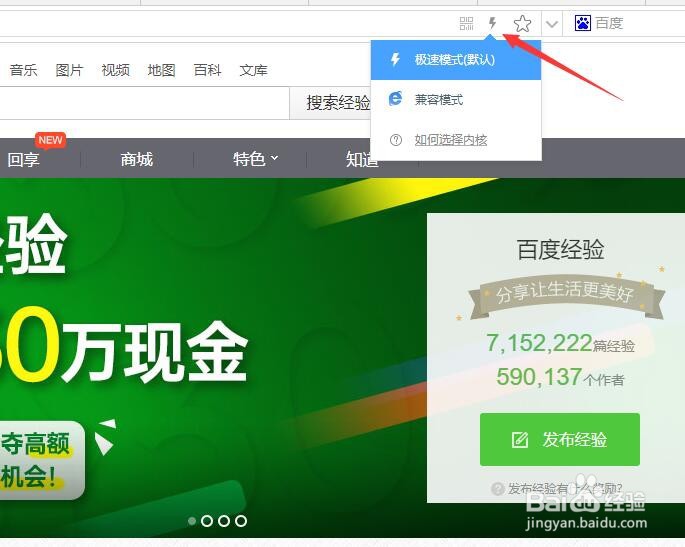Viewport: 685px width, 547px height.
Task: Select 极速模式(默认) option
Action: click(x=456, y=59)
